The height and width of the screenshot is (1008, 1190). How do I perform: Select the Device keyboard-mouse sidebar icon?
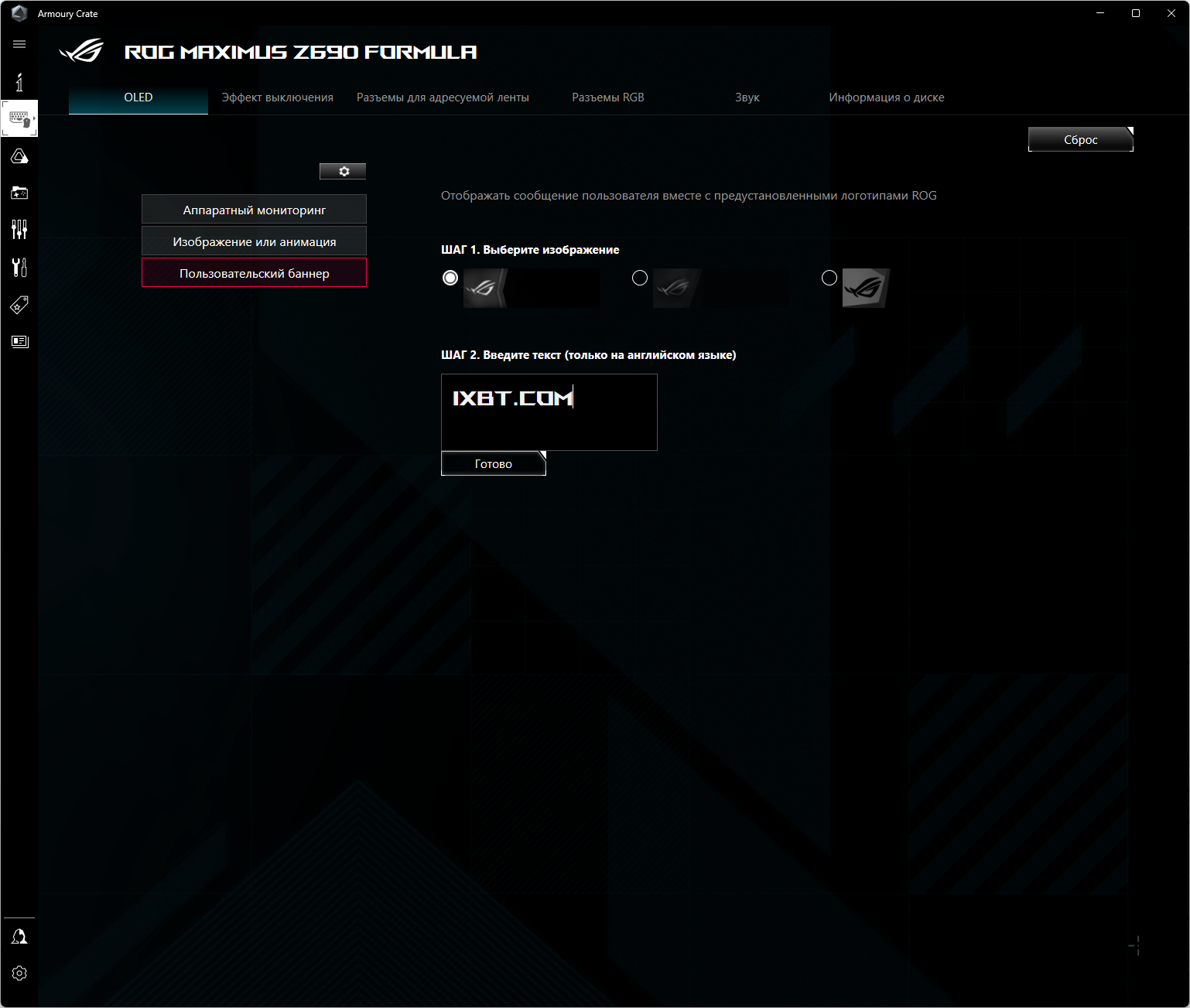click(x=19, y=118)
